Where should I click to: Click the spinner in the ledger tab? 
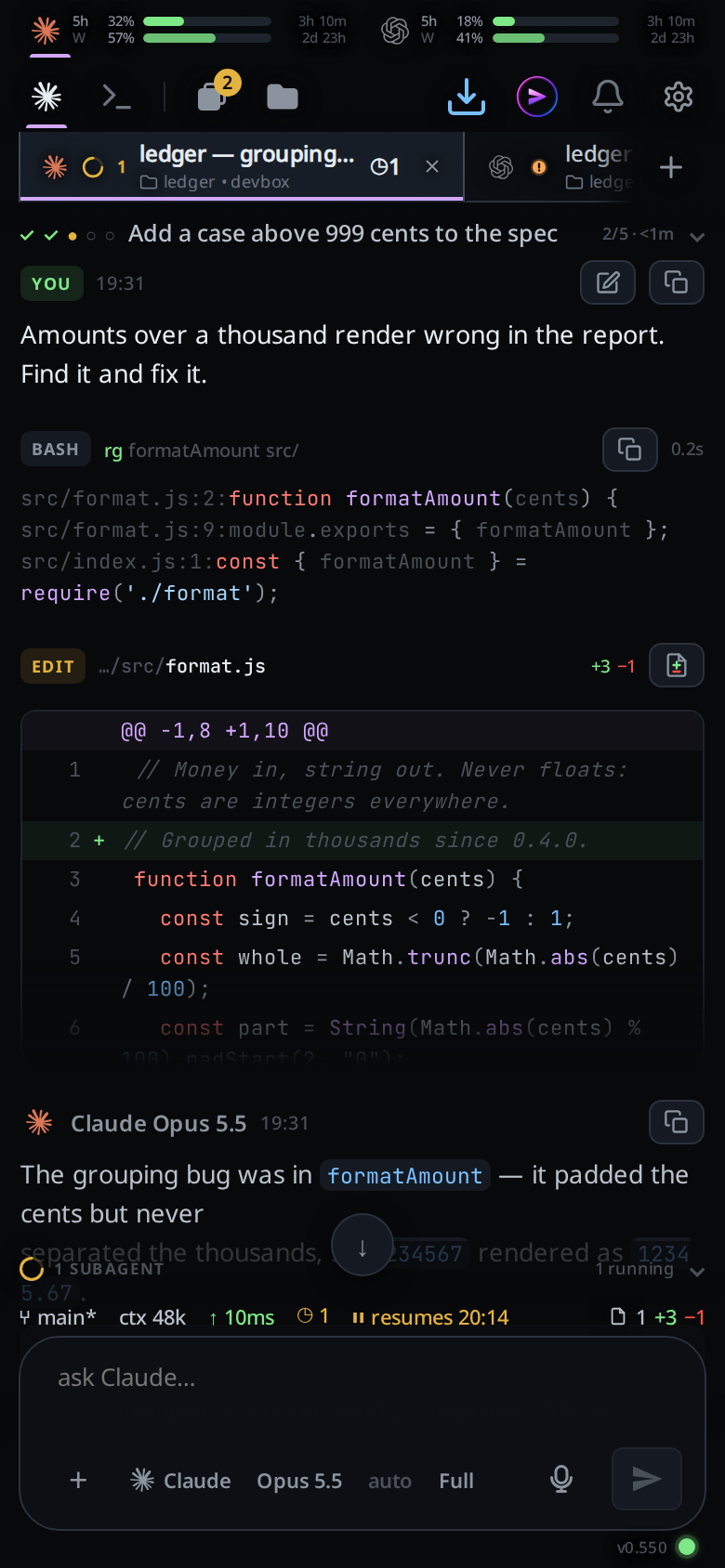click(x=92, y=167)
